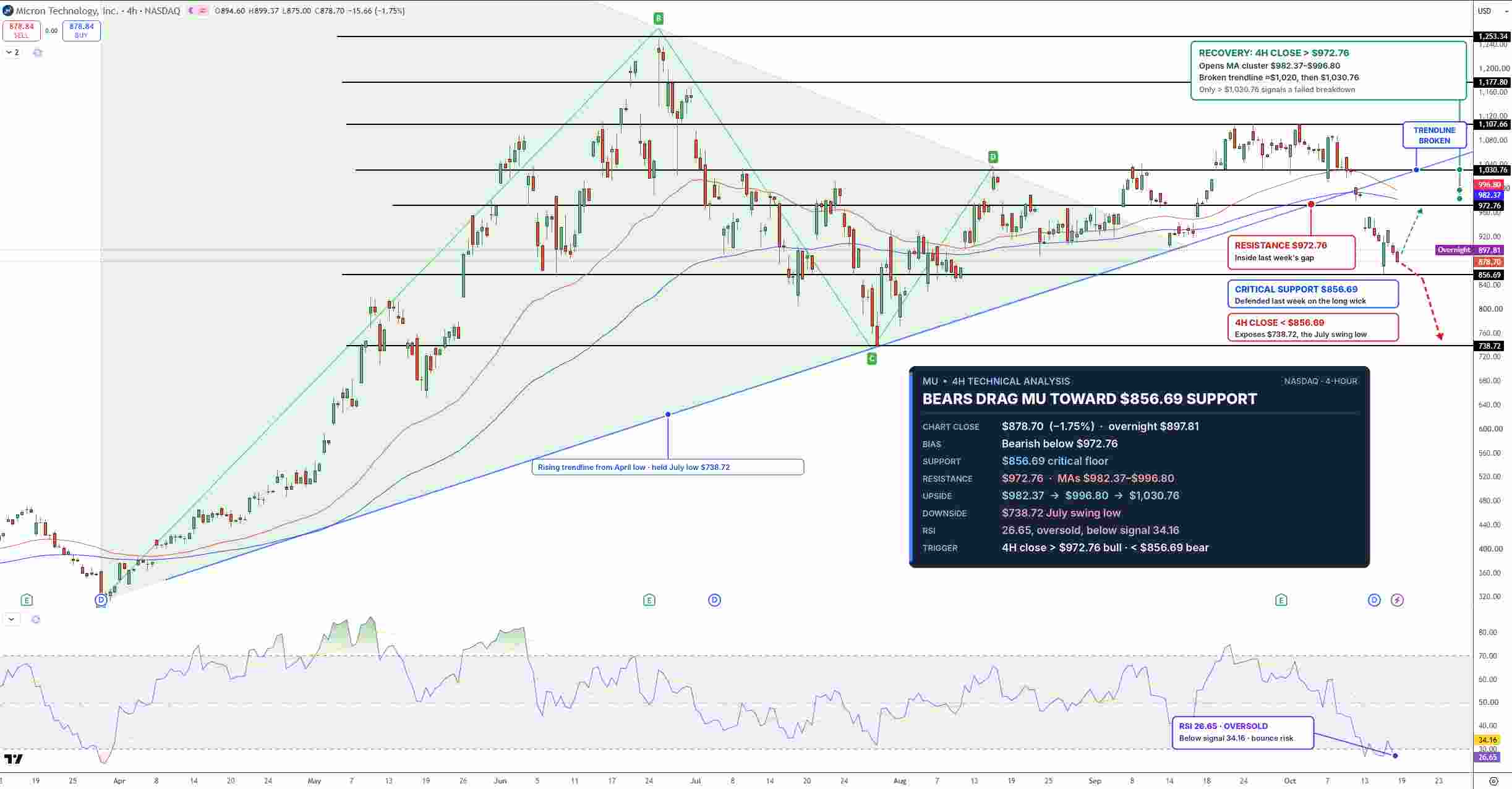The image size is (1512, 789).
Task: Select the green C pattern point label
Action: point(872,359)
